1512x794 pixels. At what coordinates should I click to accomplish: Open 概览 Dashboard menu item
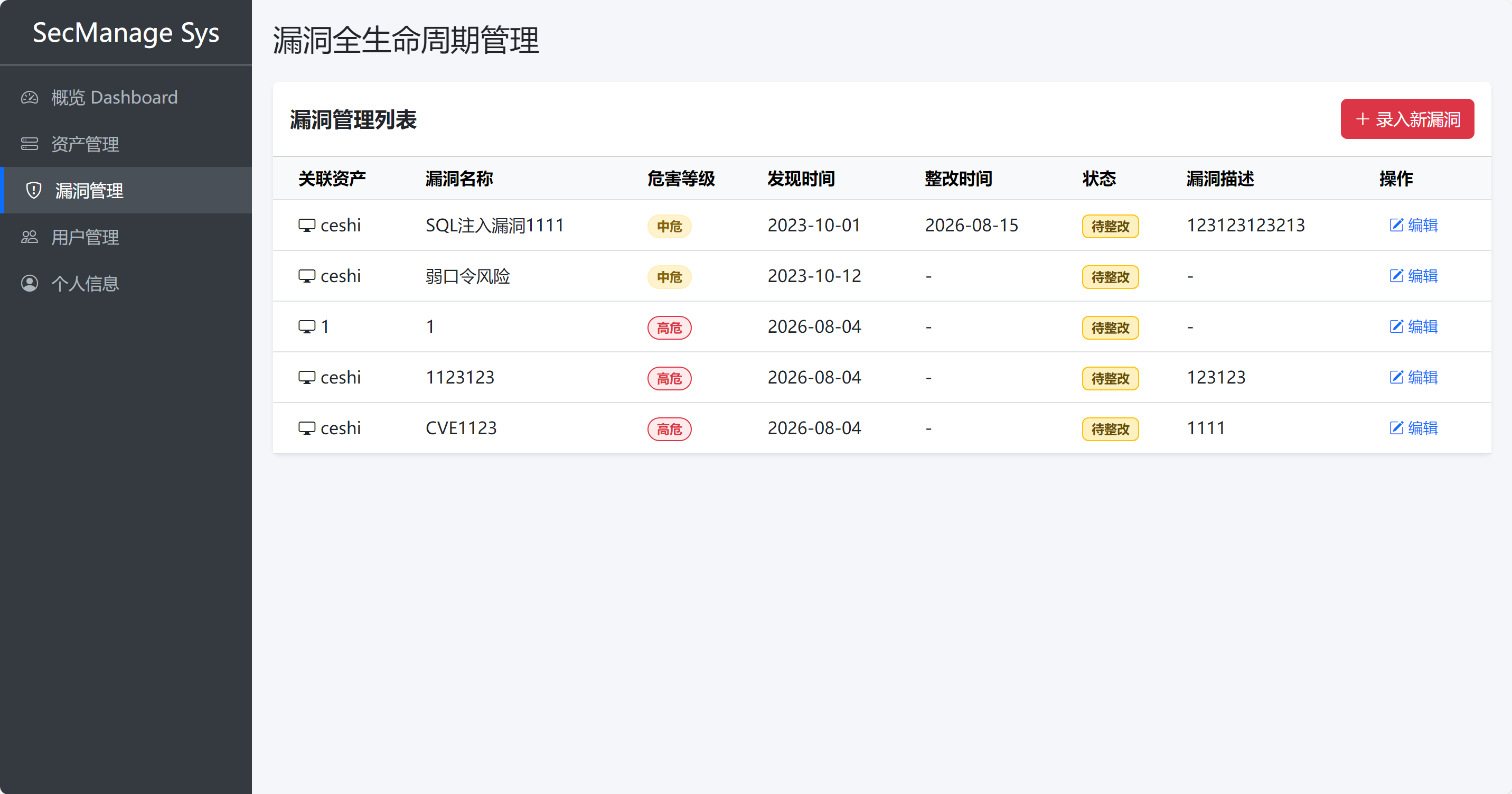pyautogui.click(x=126, y=98)
